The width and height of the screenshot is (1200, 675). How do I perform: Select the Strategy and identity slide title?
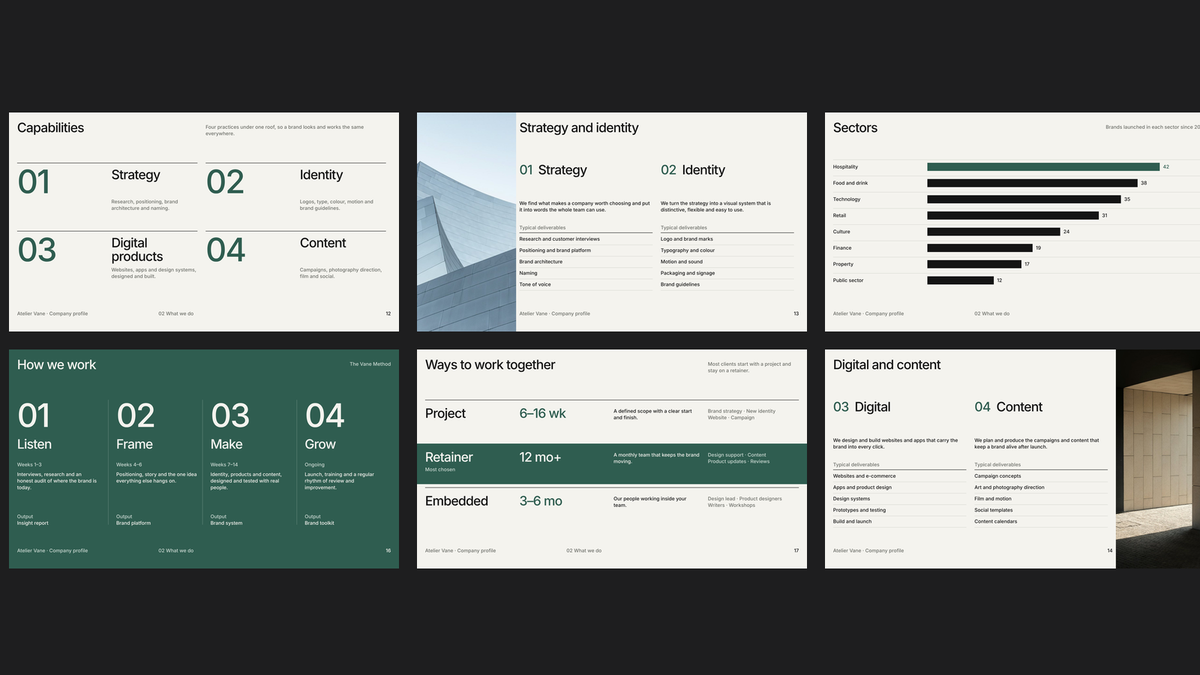(579, 128)
